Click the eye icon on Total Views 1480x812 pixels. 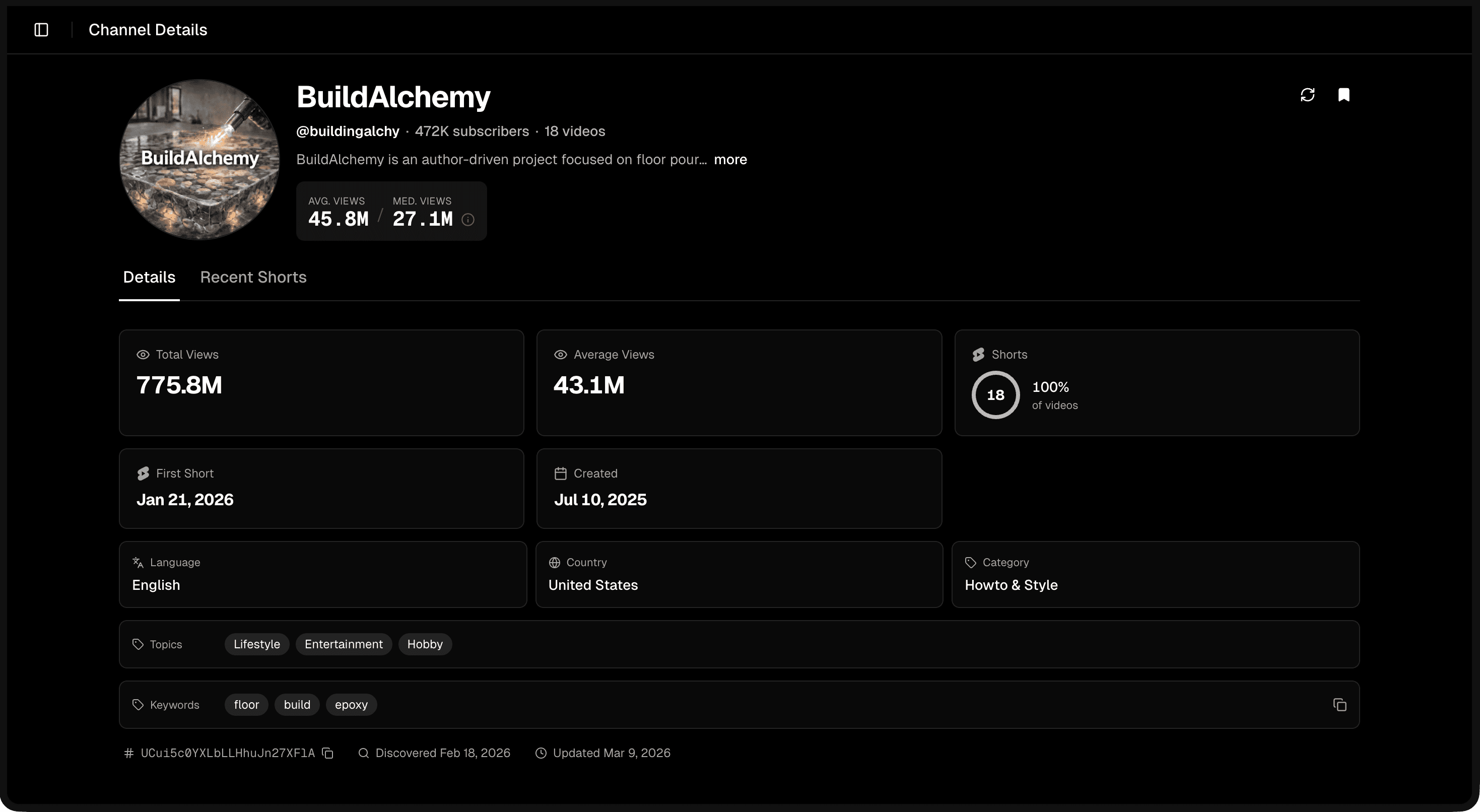pyautogui.click(x=143, y=355)
